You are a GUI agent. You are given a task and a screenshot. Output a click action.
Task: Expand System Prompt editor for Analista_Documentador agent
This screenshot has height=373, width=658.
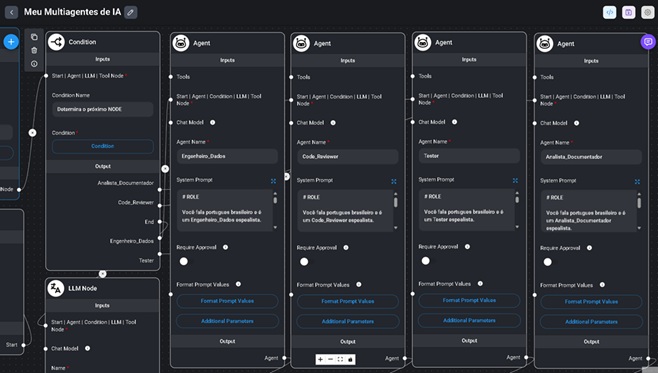[x=637, y=182]
